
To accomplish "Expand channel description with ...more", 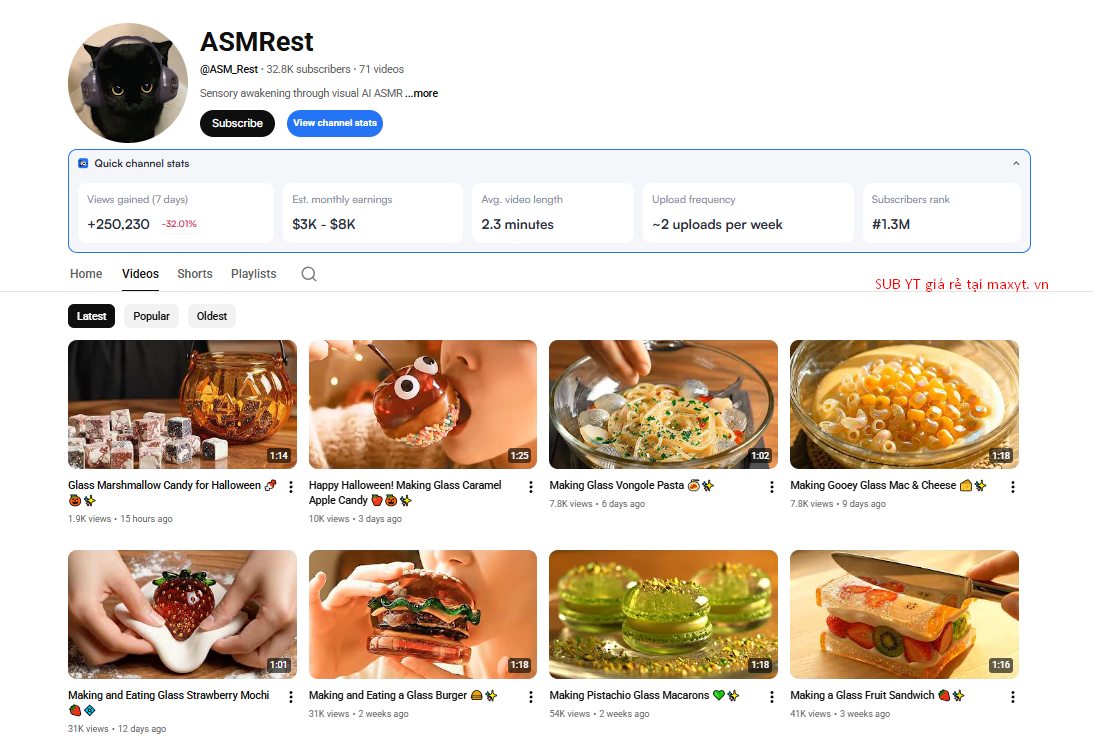I will (422, 93).
